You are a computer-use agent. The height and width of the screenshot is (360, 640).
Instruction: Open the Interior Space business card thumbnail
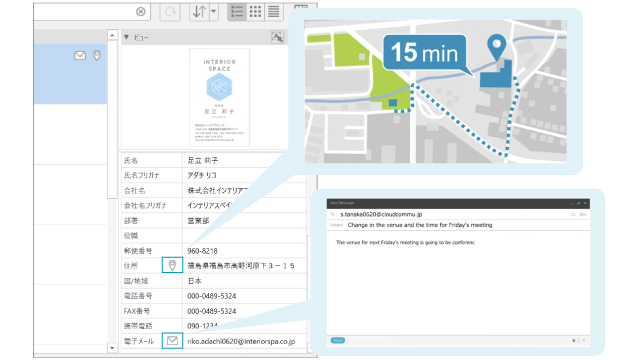point(219,97)
